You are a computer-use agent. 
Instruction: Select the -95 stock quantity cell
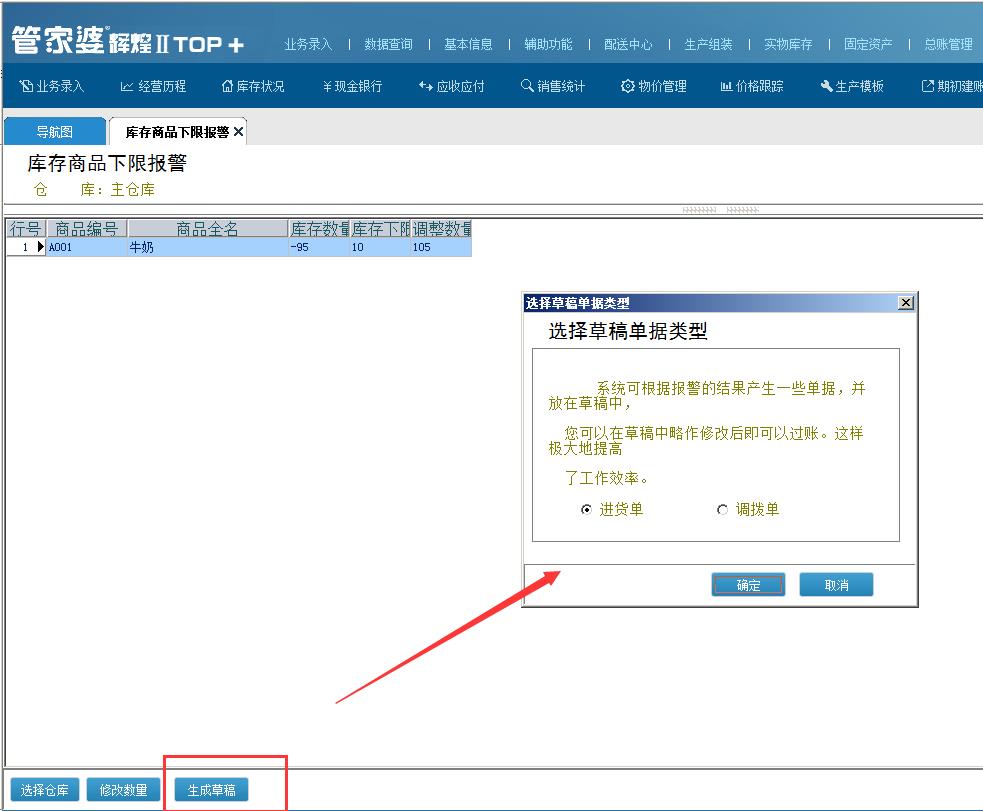pyautogui.click(x=319, y=247)
